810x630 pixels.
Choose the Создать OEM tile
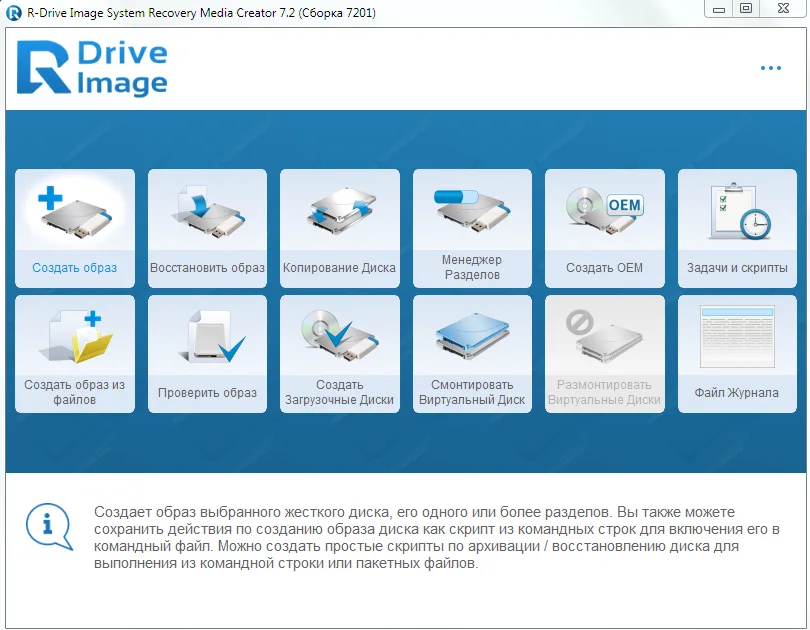click(604, 228)
